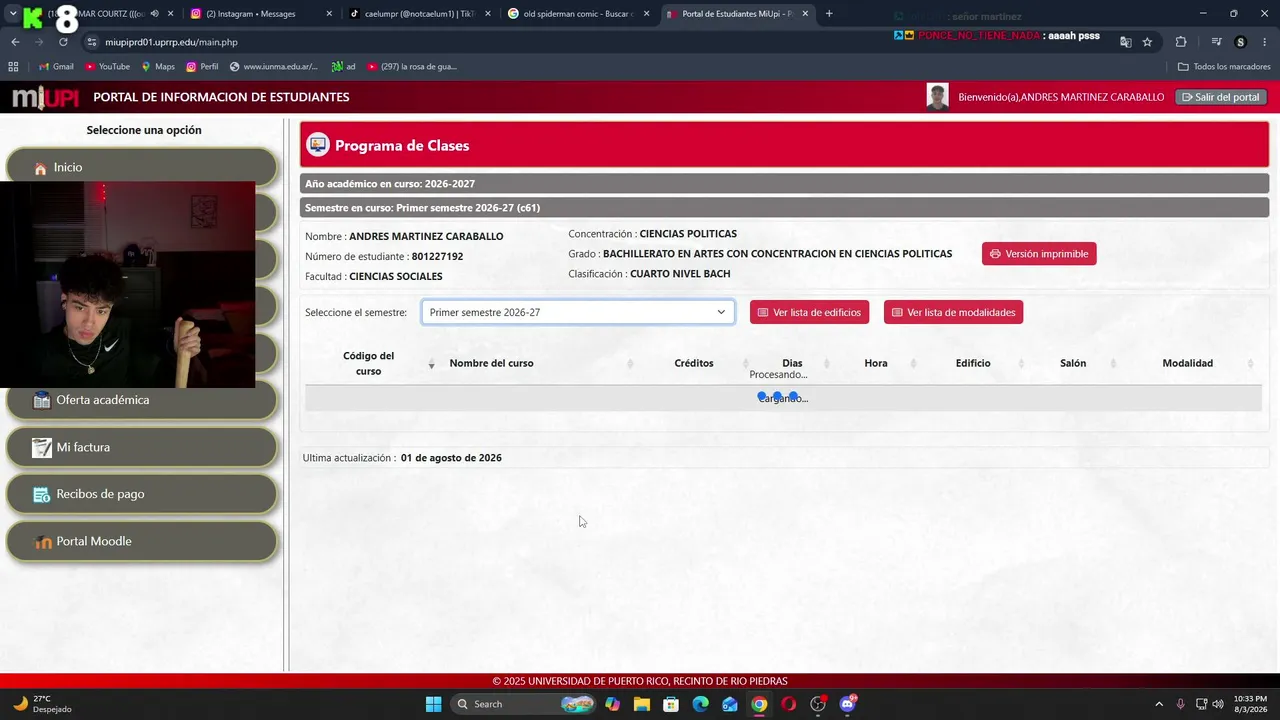
Task: Open the volume control tray icon
Action: pos(1219,704)
